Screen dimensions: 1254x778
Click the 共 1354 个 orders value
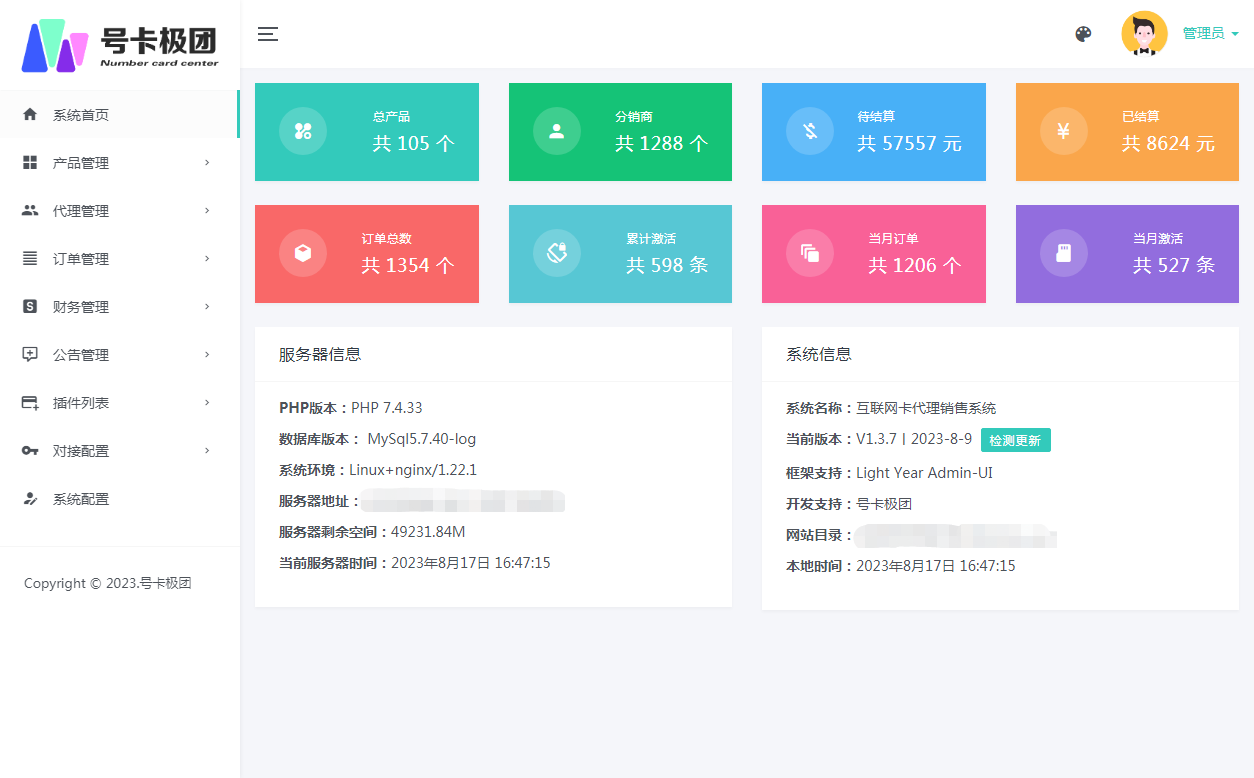click(408, 265)
